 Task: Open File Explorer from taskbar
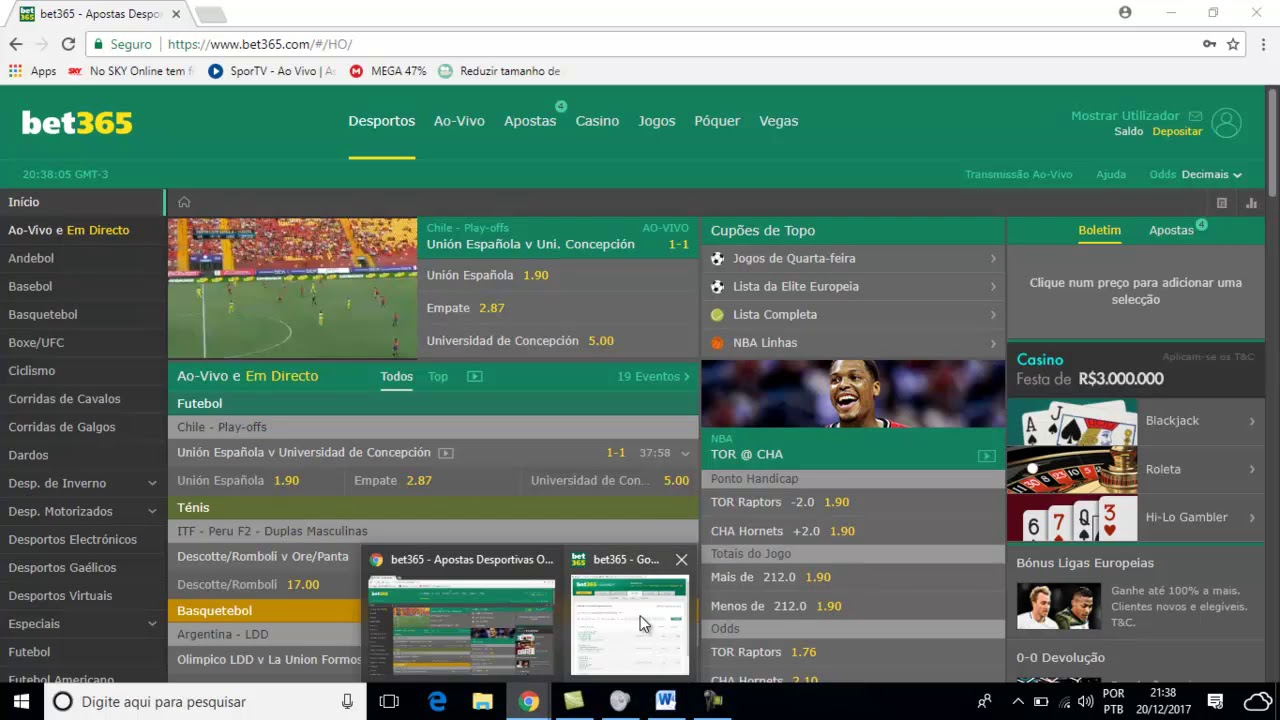(x=482, y=701)
